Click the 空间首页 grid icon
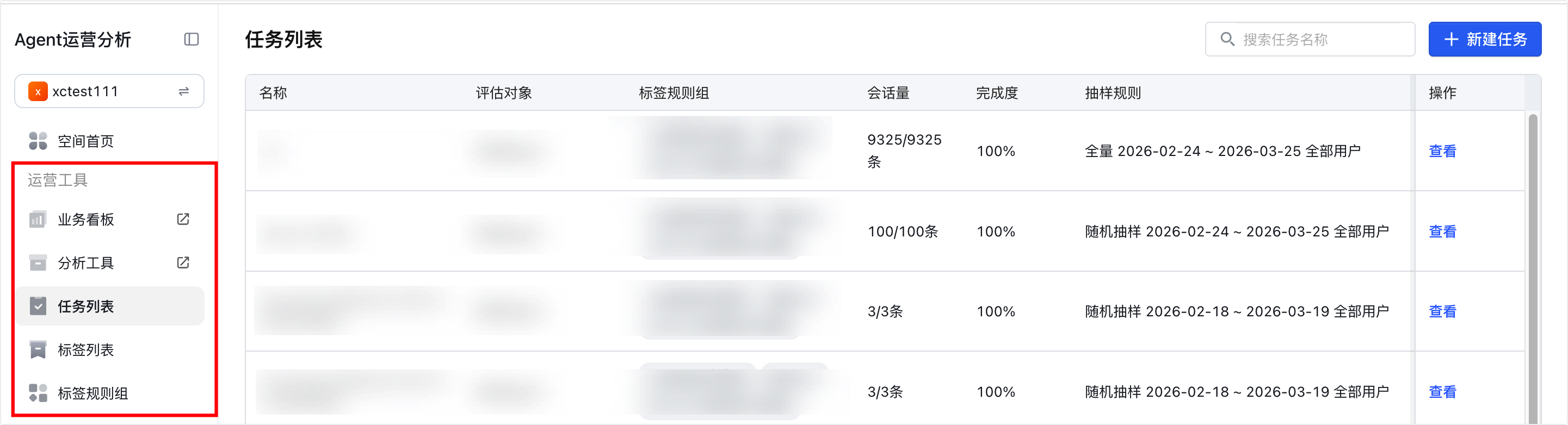1568x425 pixels. click(38, 141)
